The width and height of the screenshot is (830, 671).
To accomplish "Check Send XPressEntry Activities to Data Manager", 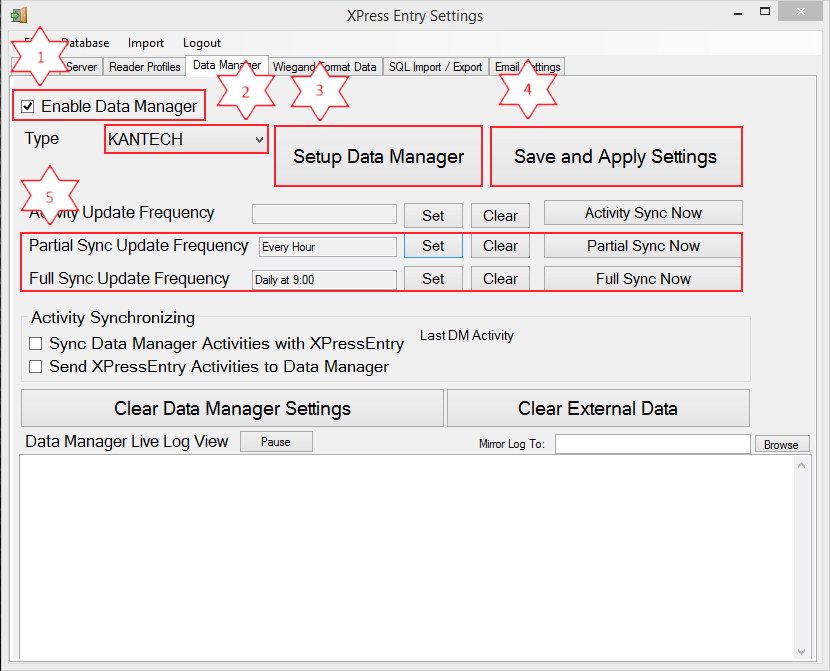I will (x=35, y=367).
